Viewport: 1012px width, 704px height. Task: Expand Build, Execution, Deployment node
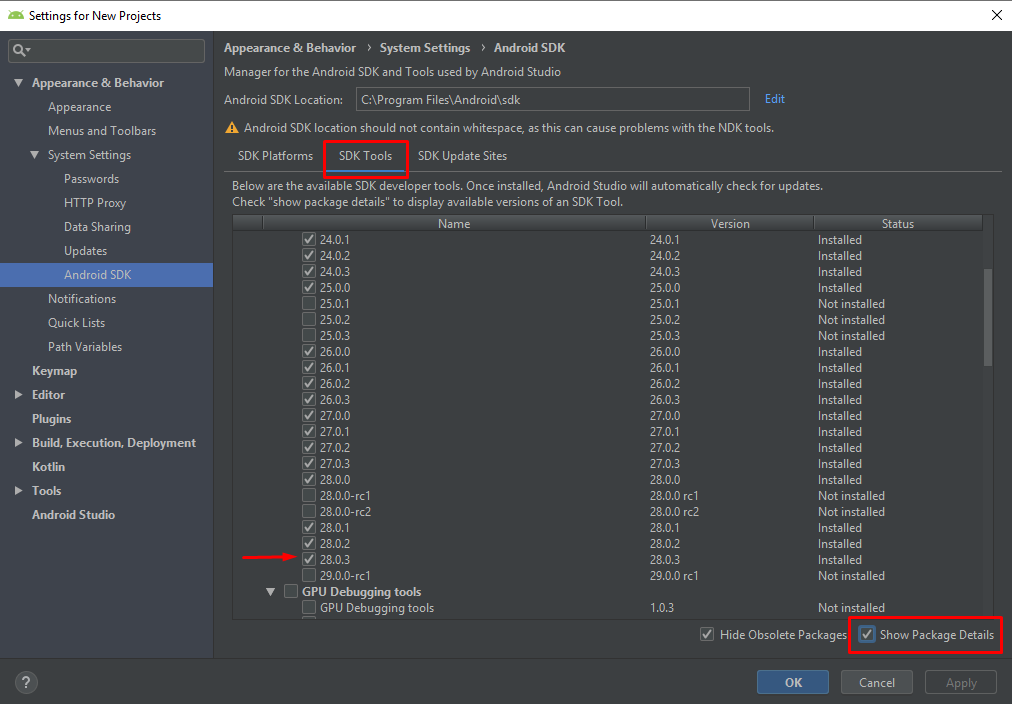point(19,443)
